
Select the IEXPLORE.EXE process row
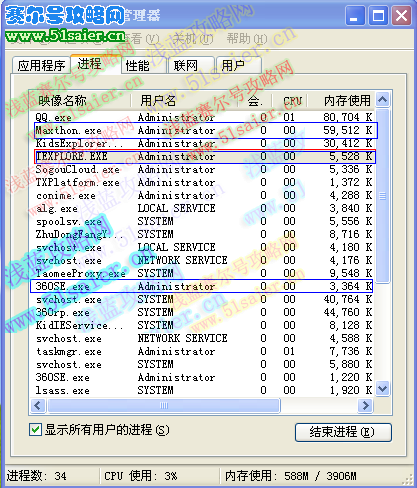point(205,156)
